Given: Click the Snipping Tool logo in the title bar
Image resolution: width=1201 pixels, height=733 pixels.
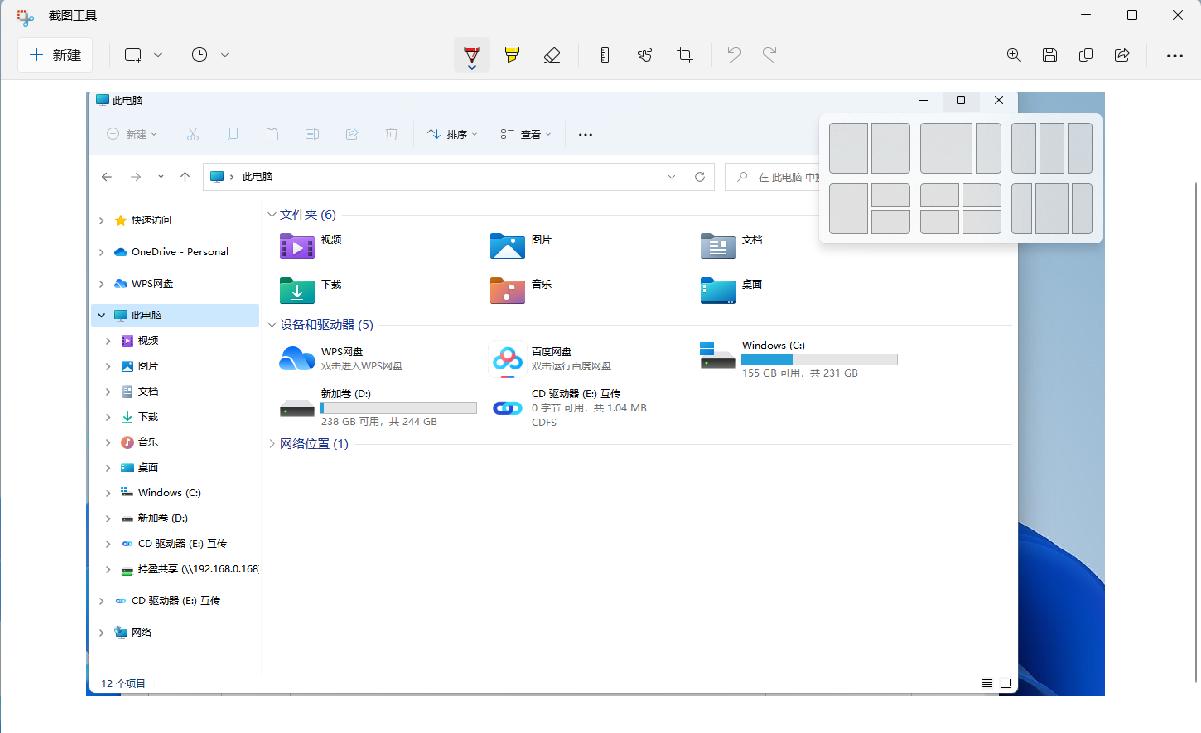Looking at the screenshot, I should coord(23,16).
